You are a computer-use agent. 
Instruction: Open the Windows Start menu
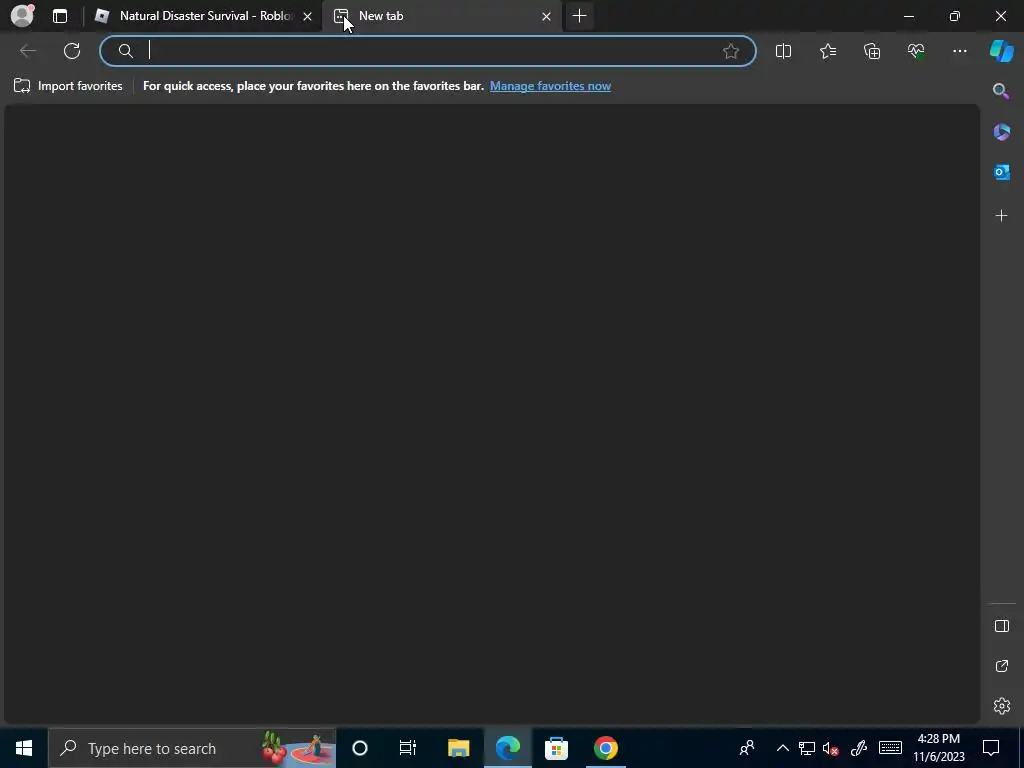click(x=24, y=748)
